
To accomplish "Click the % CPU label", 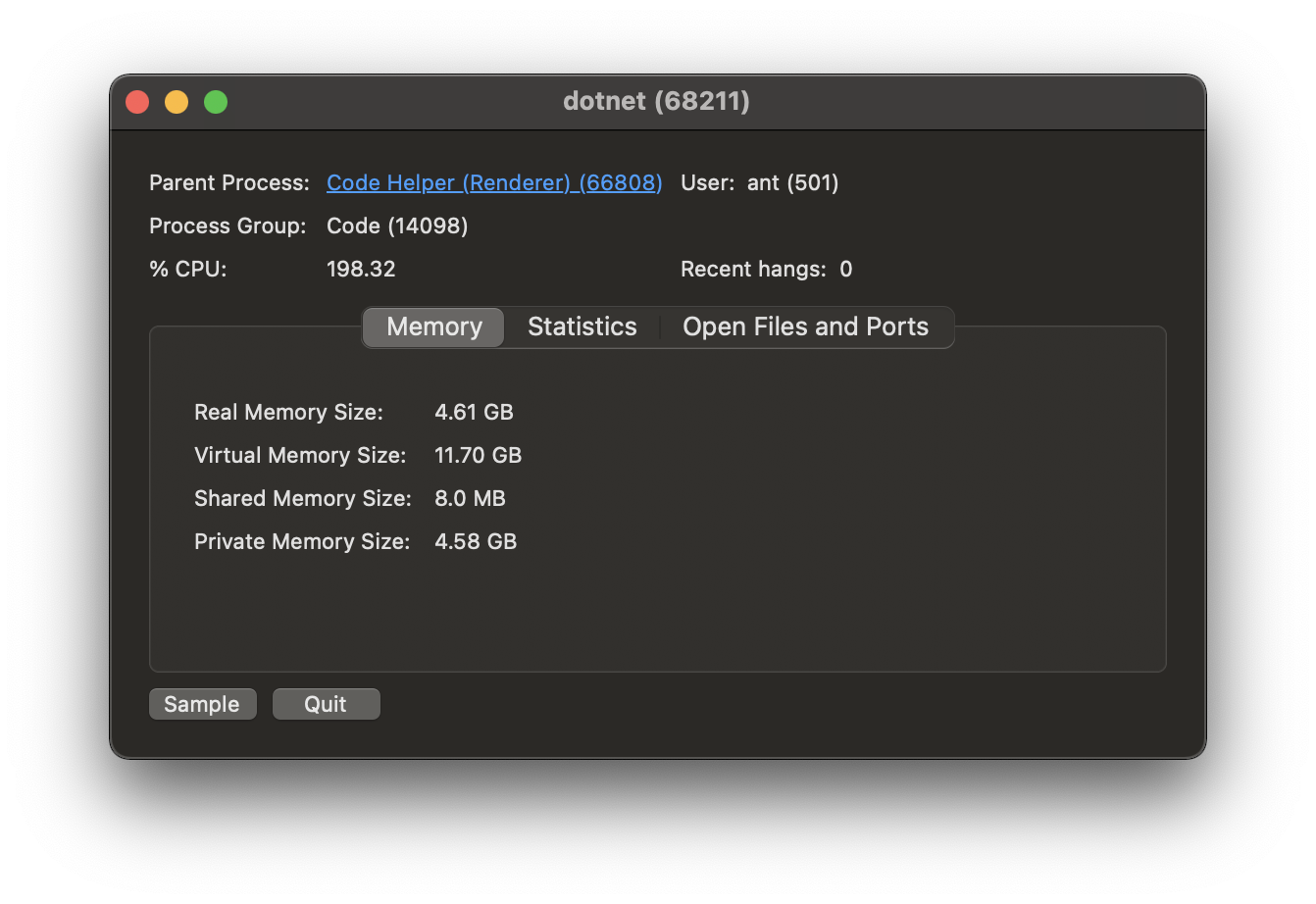I will coord(188,269).
